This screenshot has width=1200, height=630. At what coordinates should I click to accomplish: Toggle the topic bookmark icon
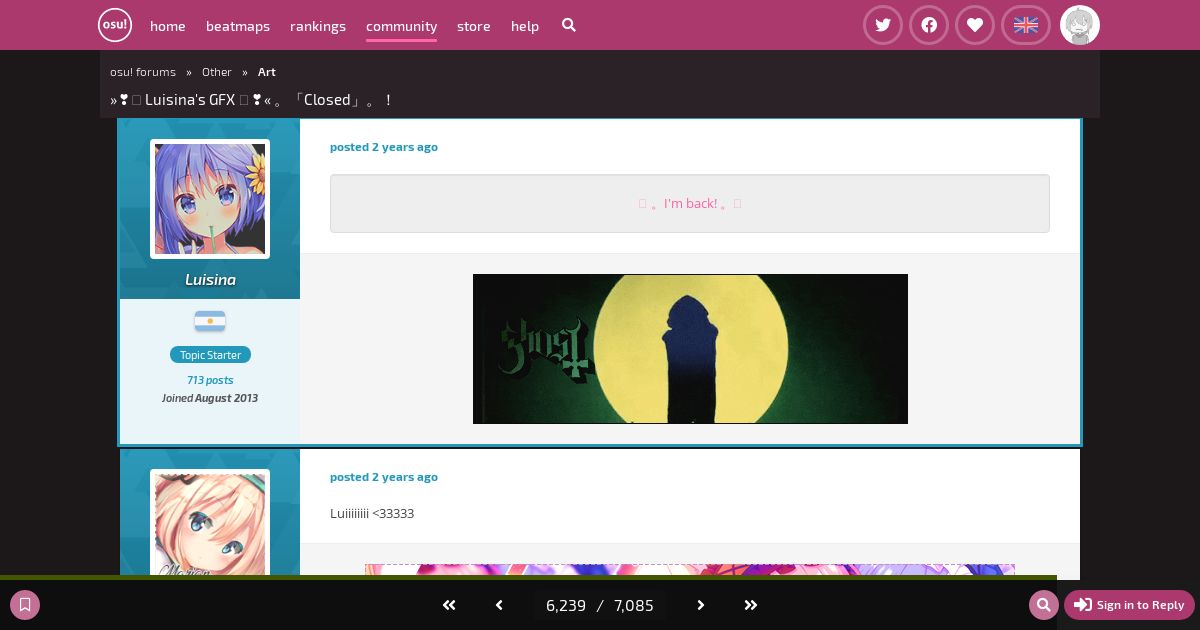[25, 605]
